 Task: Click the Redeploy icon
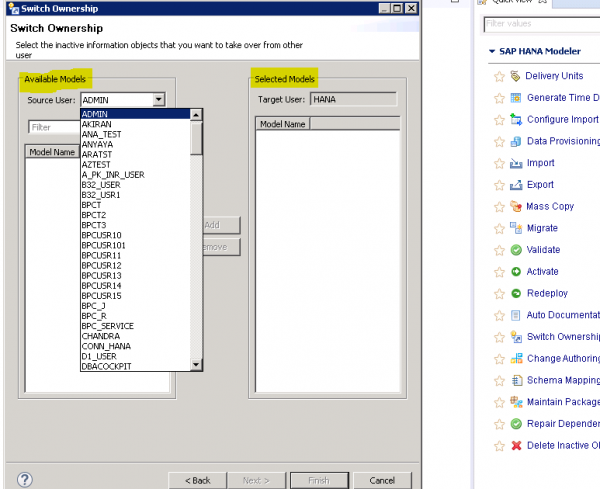point(516,293)
